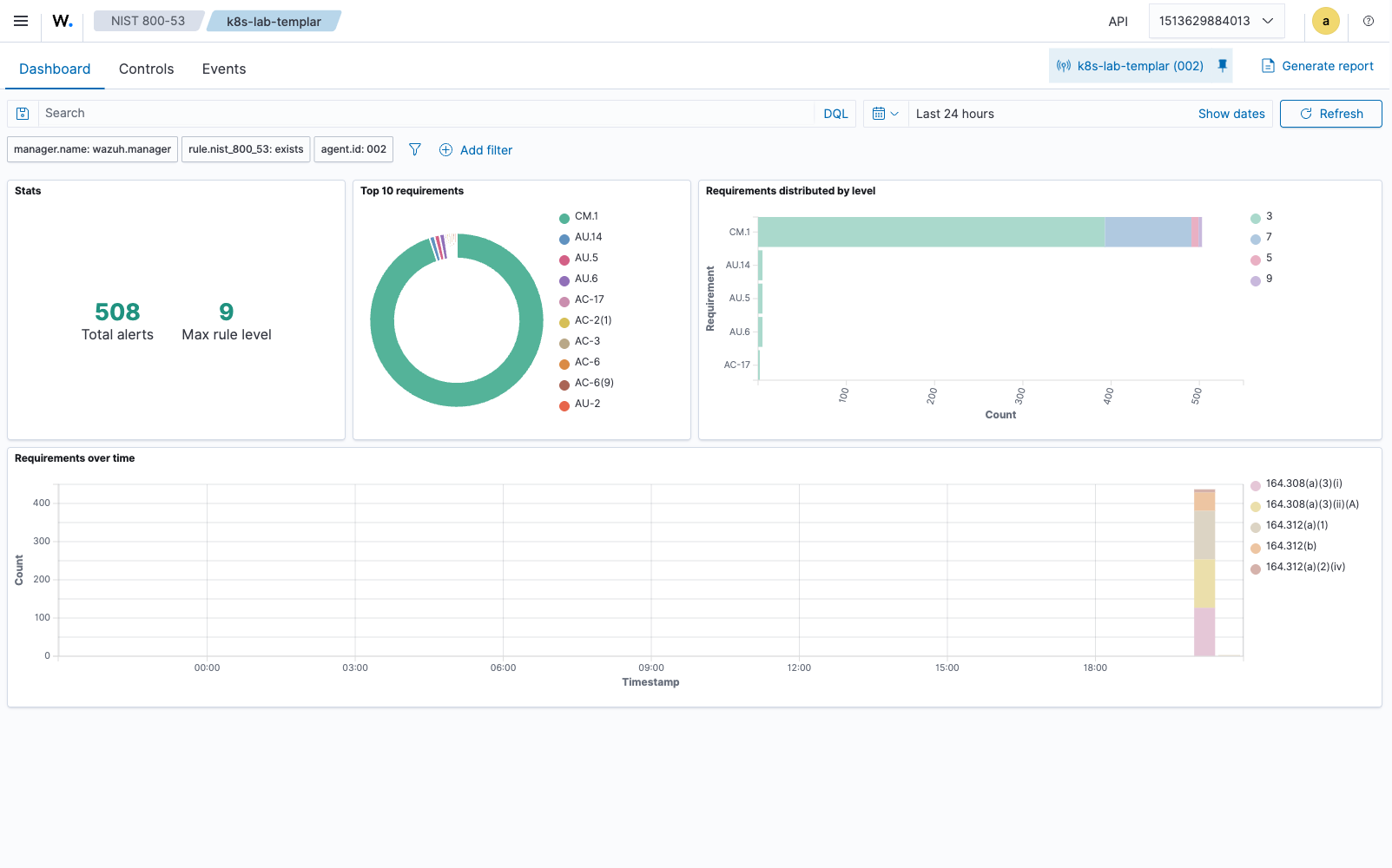1392x868 pixels.
Task: Toggle level 9 legend in distribution chart
Action: (x=1262, y=279)
